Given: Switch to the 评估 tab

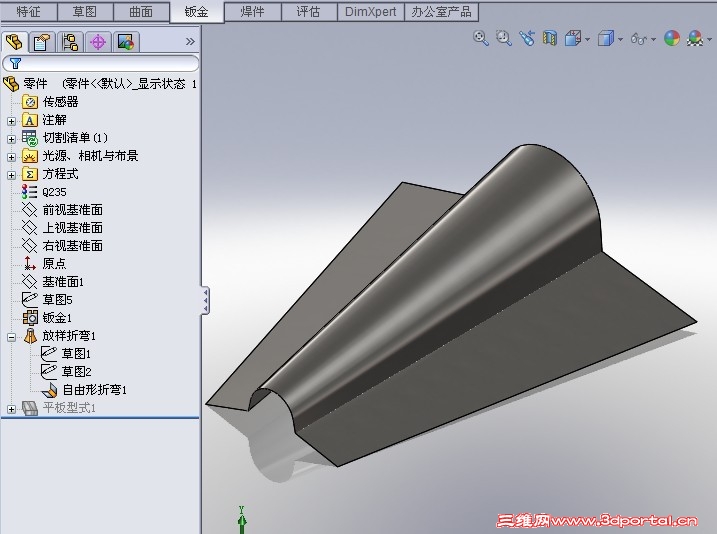Looking at the screenshot, I should point(309,11).
